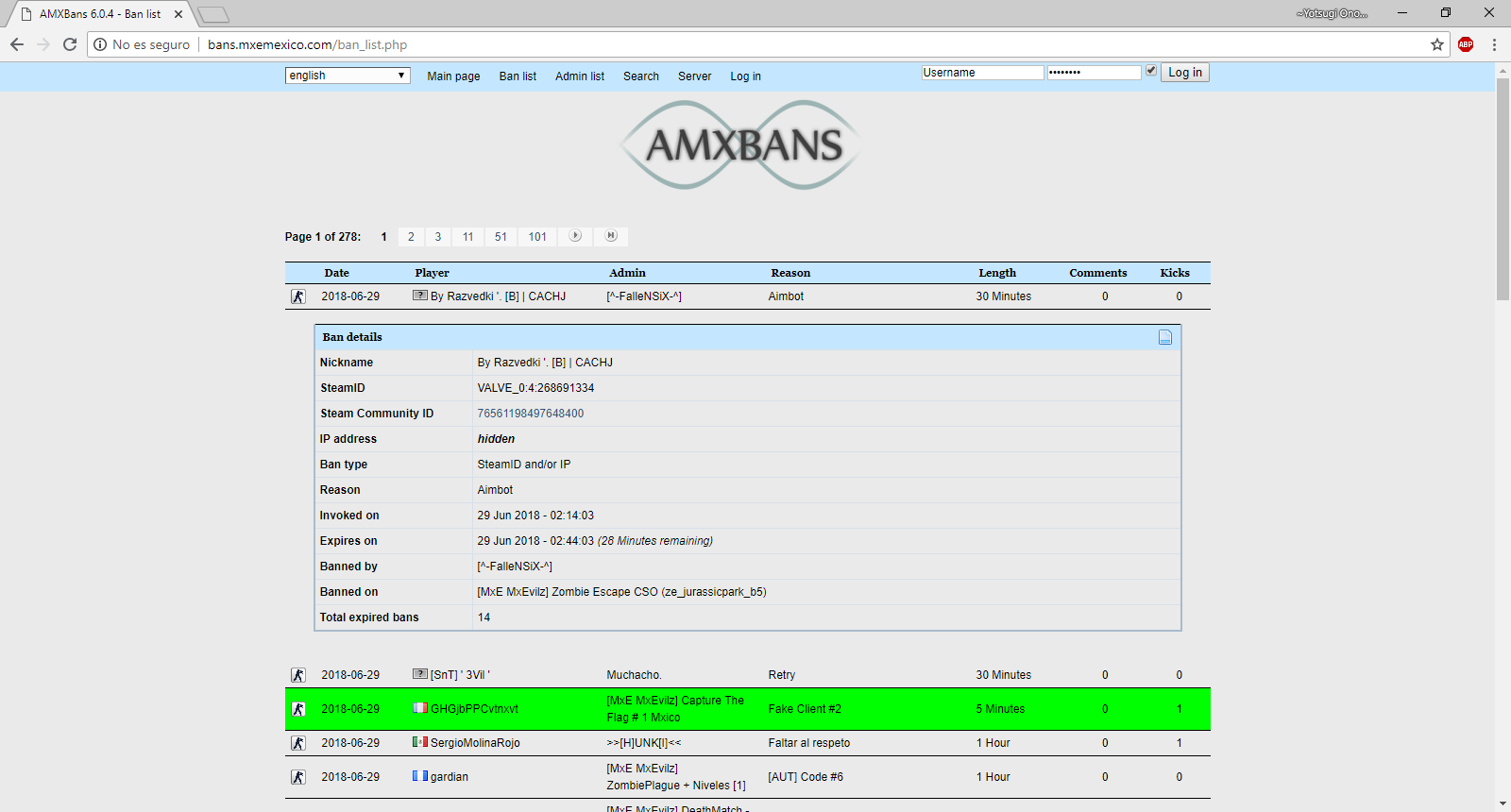This screenshot has width=1511, height=812.
Task: Click the Comments column header
Action: click(1097, 273)
